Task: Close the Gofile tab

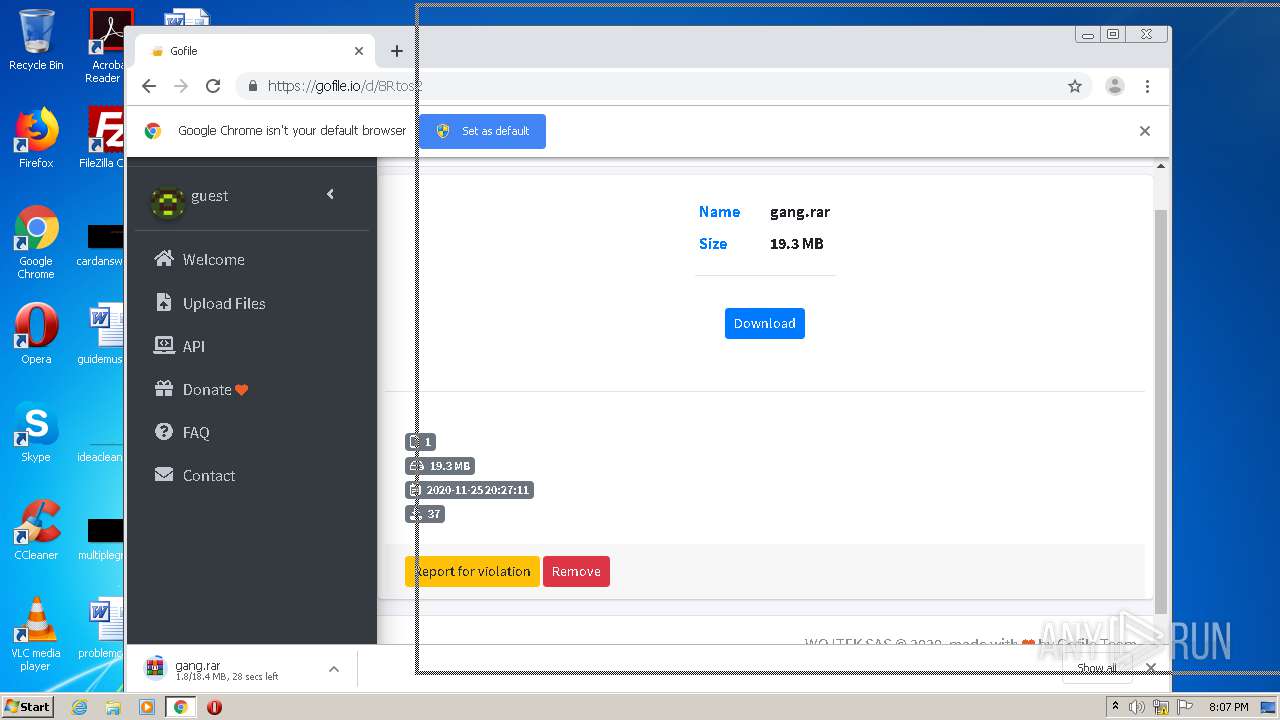Action: pos(359,51)
